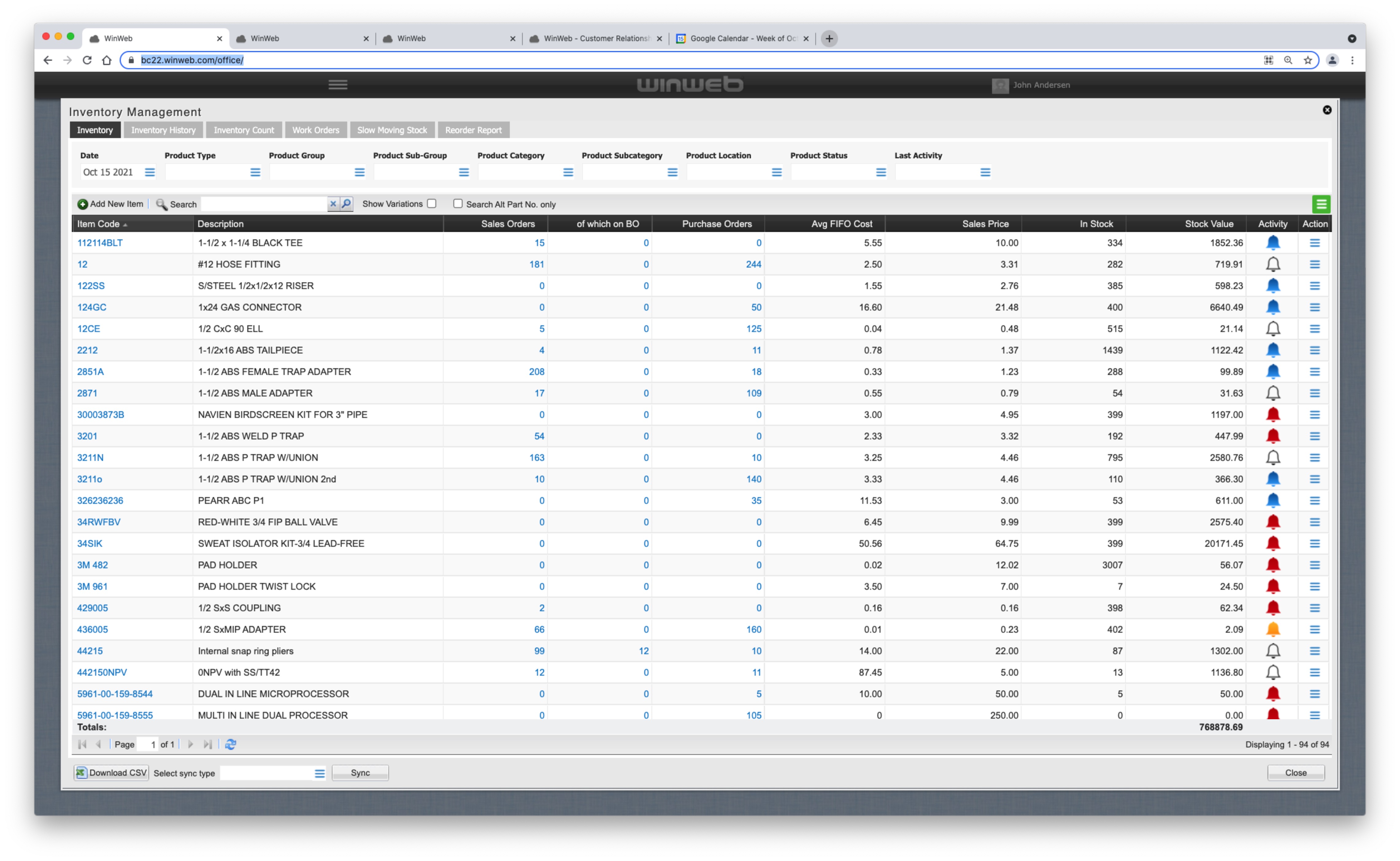This screenshot has height=861, width=1400.
Task: Clear the search field with X icon
Action: pos(333,204)
